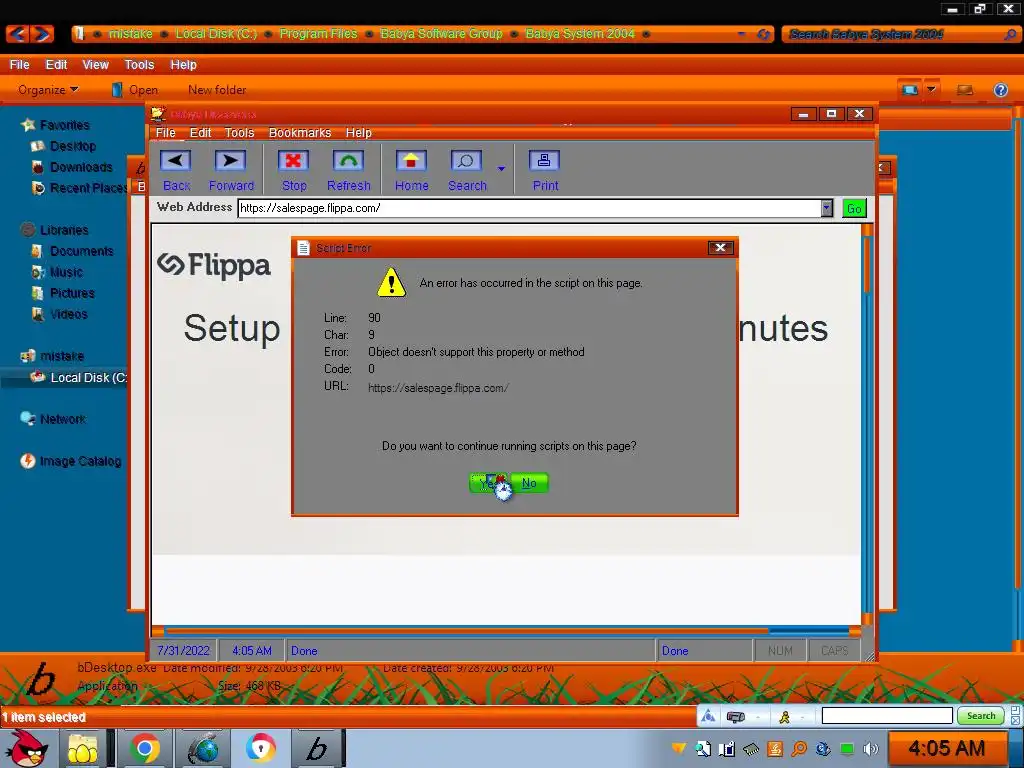
Task: Open Google Chrome from the taskbar
Action: [144, 748]
